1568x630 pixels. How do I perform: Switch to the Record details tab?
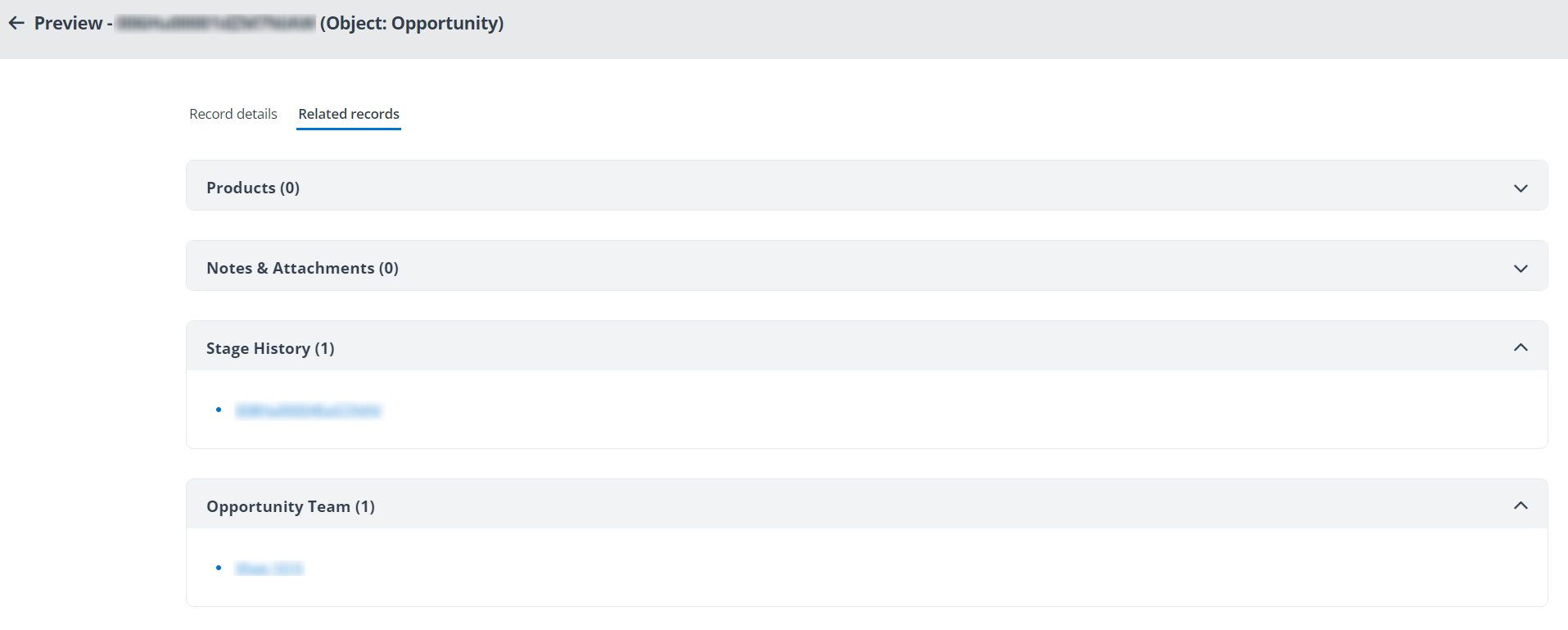(233, 114)
